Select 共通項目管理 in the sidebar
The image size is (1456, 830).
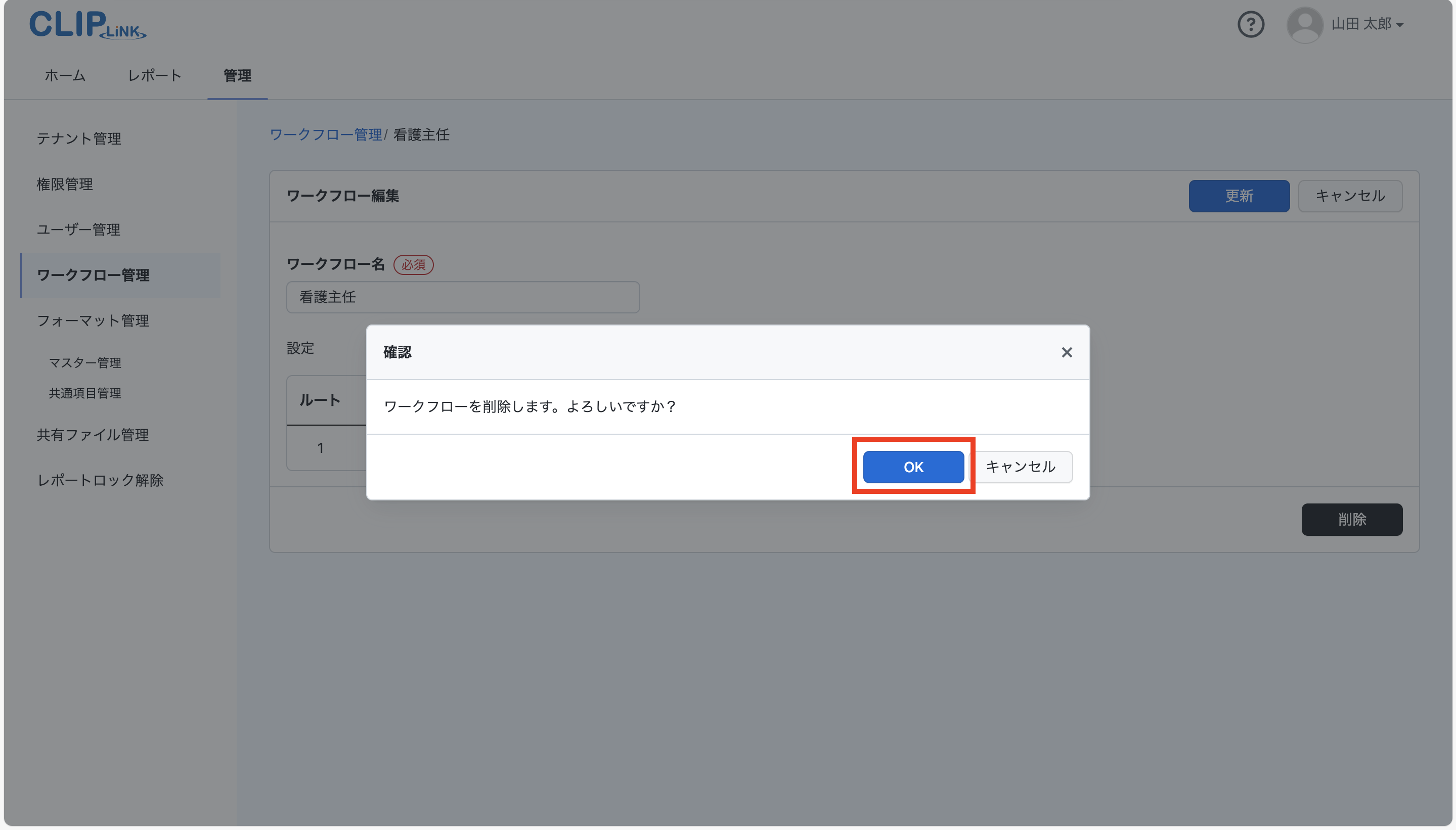coord(84,393)
